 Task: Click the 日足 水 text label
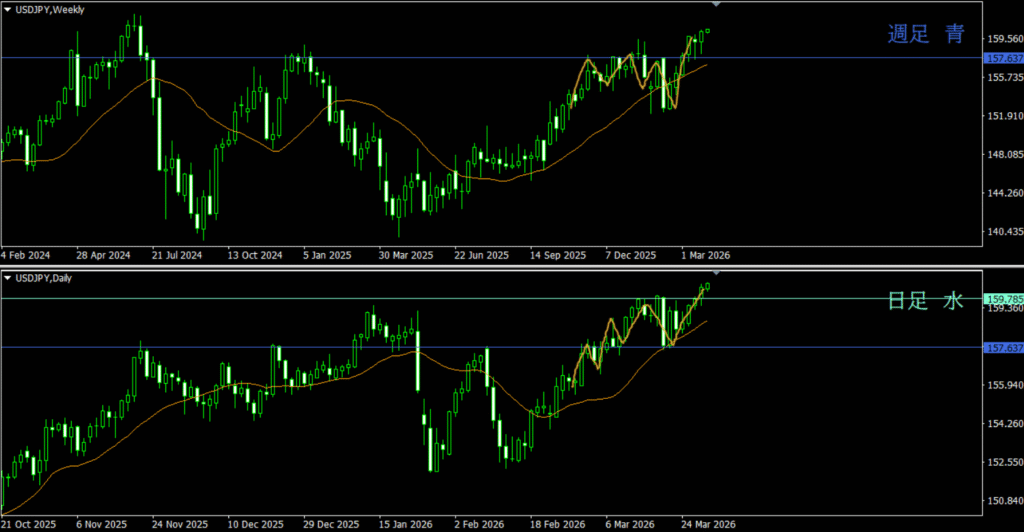(926, 300)
